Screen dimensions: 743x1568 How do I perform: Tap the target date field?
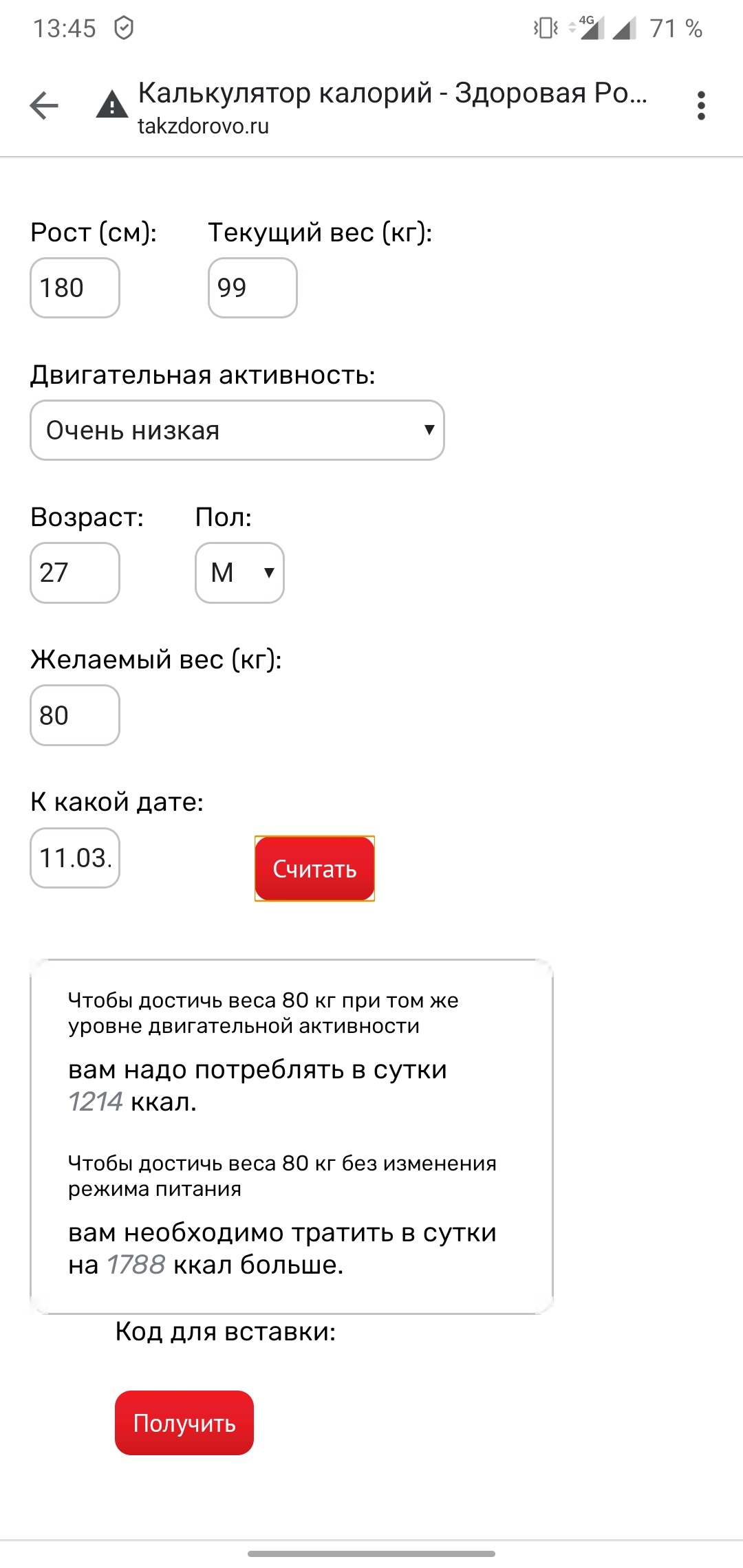tap(75, 858)
